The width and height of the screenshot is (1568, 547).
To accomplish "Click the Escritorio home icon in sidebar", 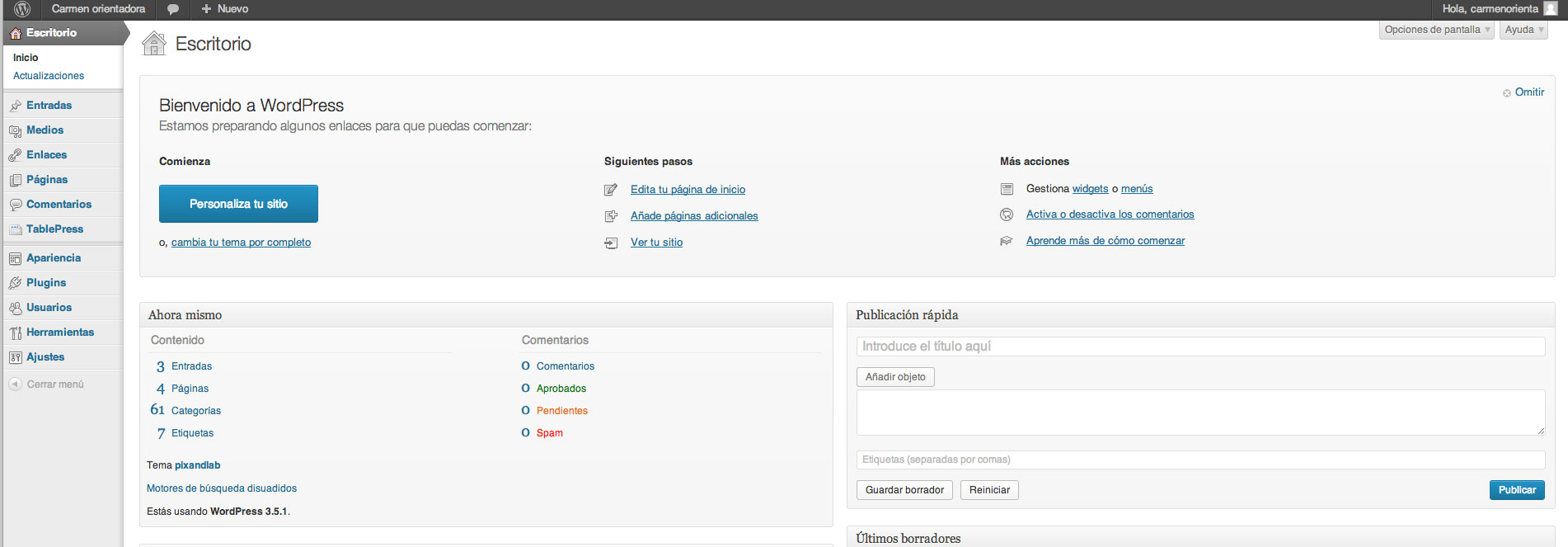I will (x=16, y=33).
